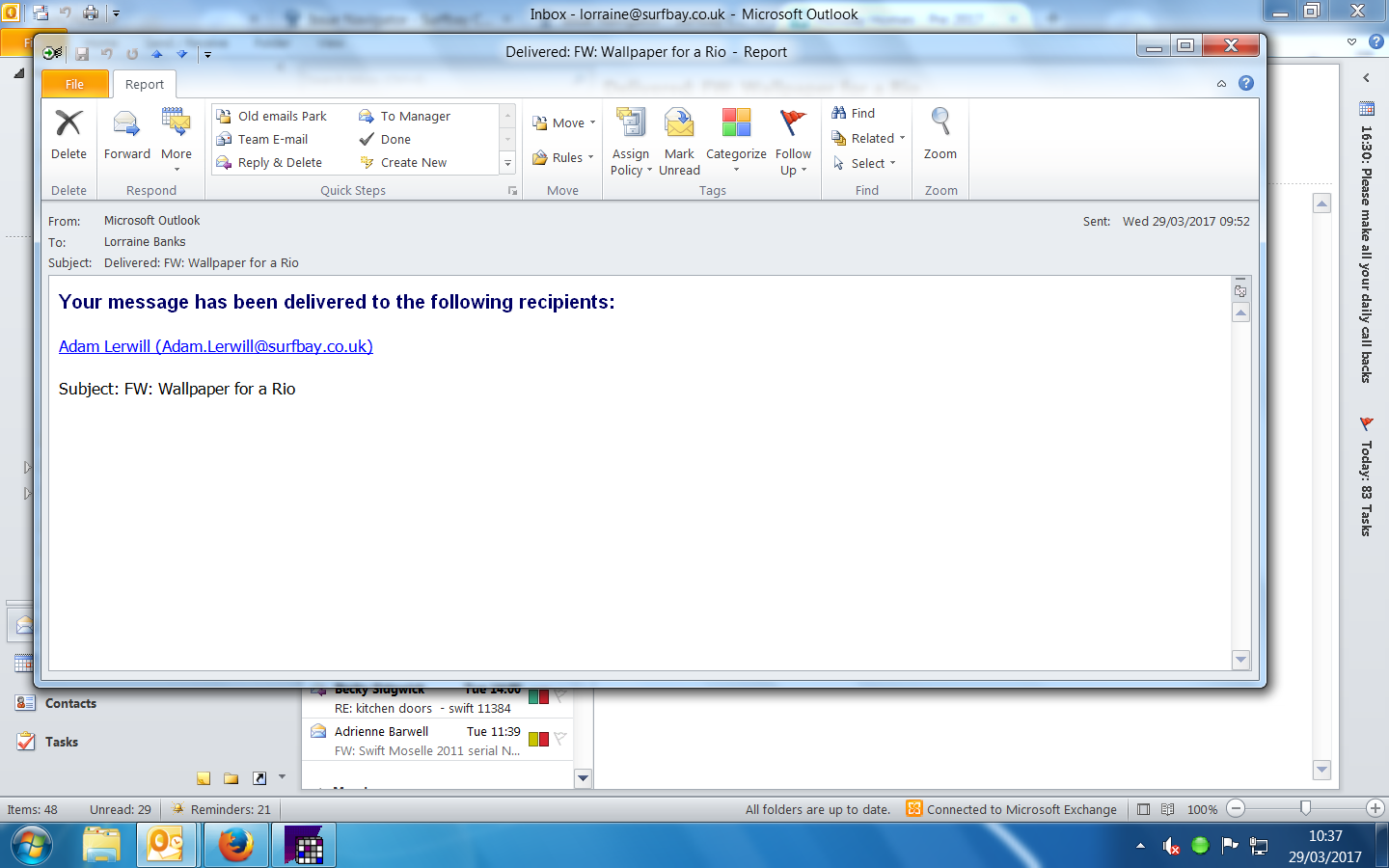Open the Notes navigation icon
This screenshot has width=1389, height=868.
click(204, 778)
